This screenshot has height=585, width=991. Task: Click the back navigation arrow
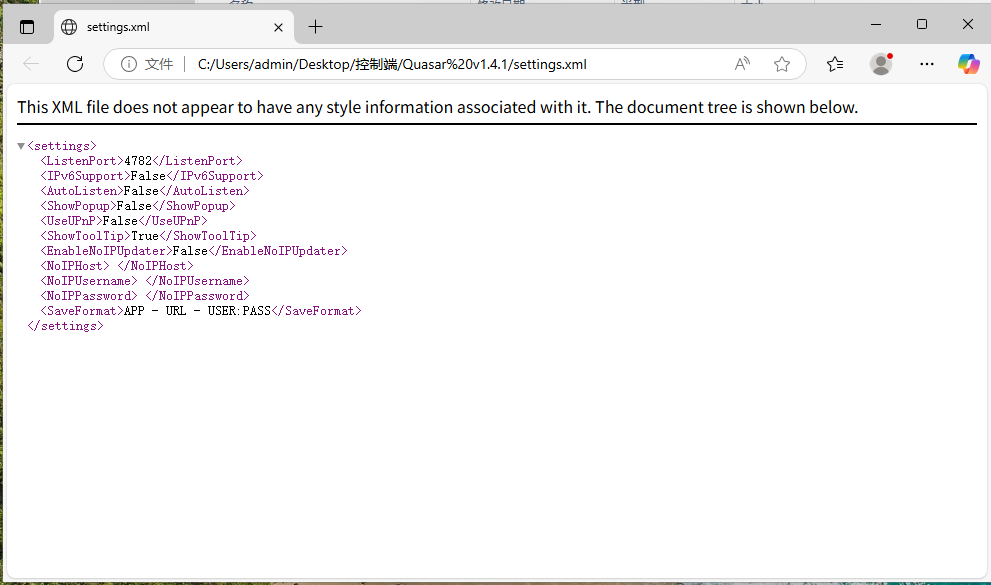coord(31,64)
